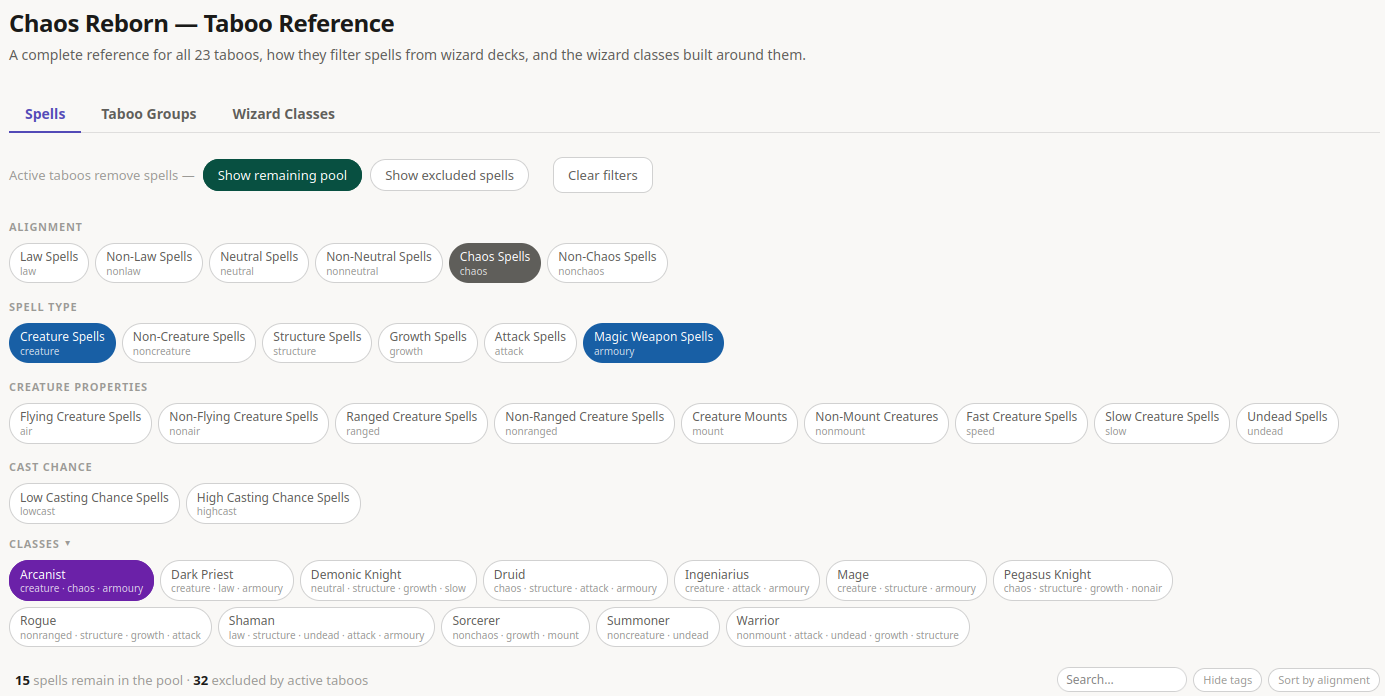Toggle the Non-Chaos Spells taboo

point(607,263)
